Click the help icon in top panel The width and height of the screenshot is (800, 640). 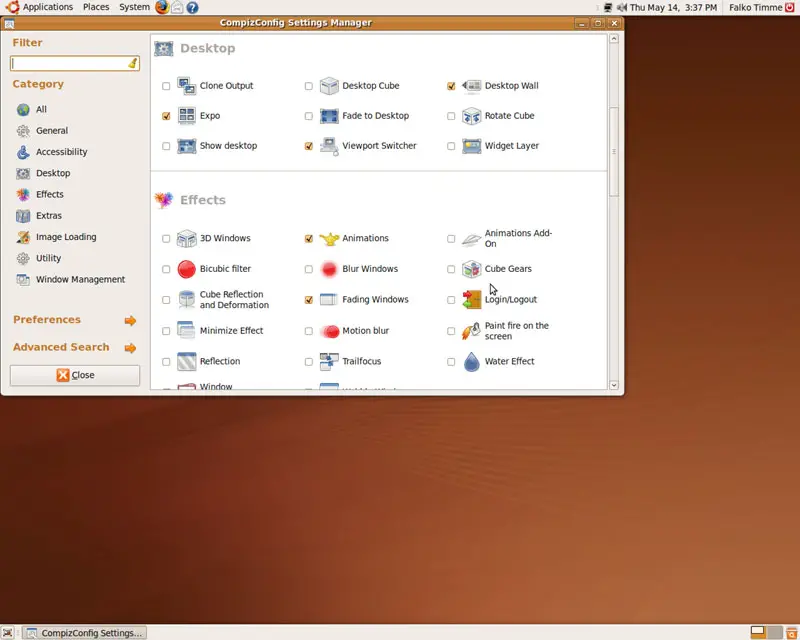(x=192, y=8)
